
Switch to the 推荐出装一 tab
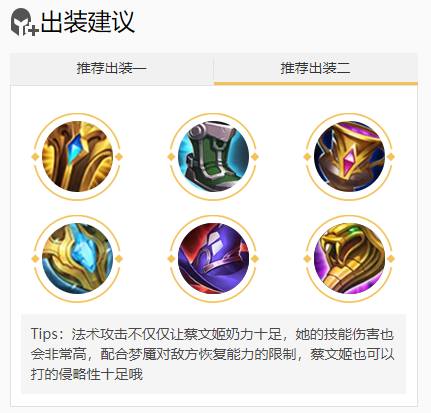coord(112,69)
